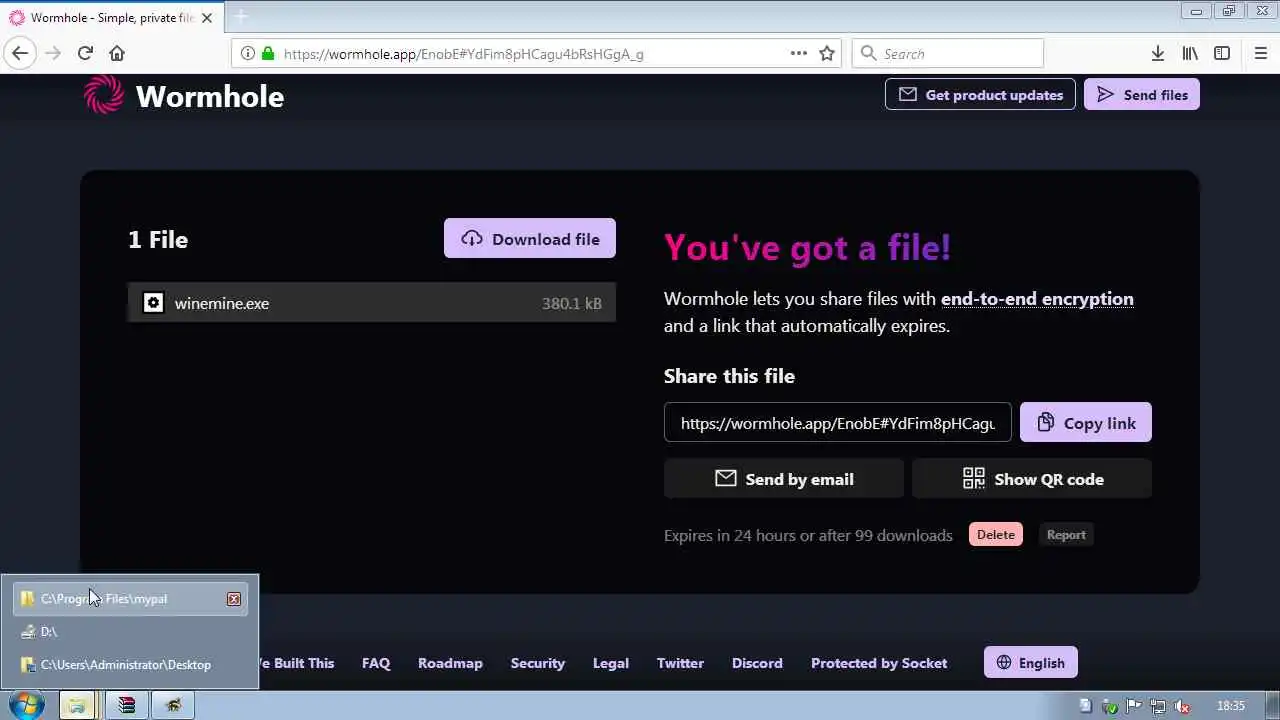Click the winemine.exe file type icon
The height and width of the screenshot is (720, 1280).
click(x=153, y=303)
